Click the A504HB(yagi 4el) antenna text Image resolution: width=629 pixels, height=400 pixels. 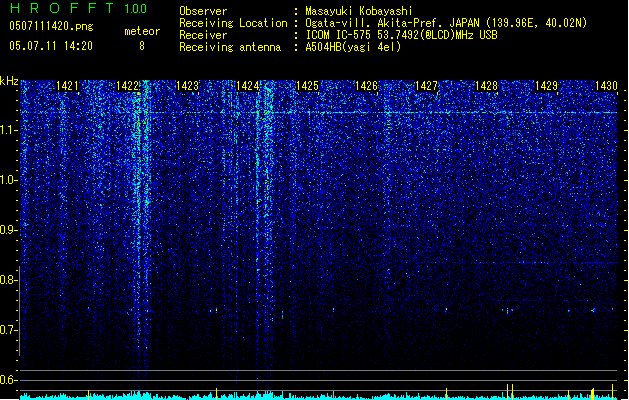pyautogui.click(x=353, y=47)
